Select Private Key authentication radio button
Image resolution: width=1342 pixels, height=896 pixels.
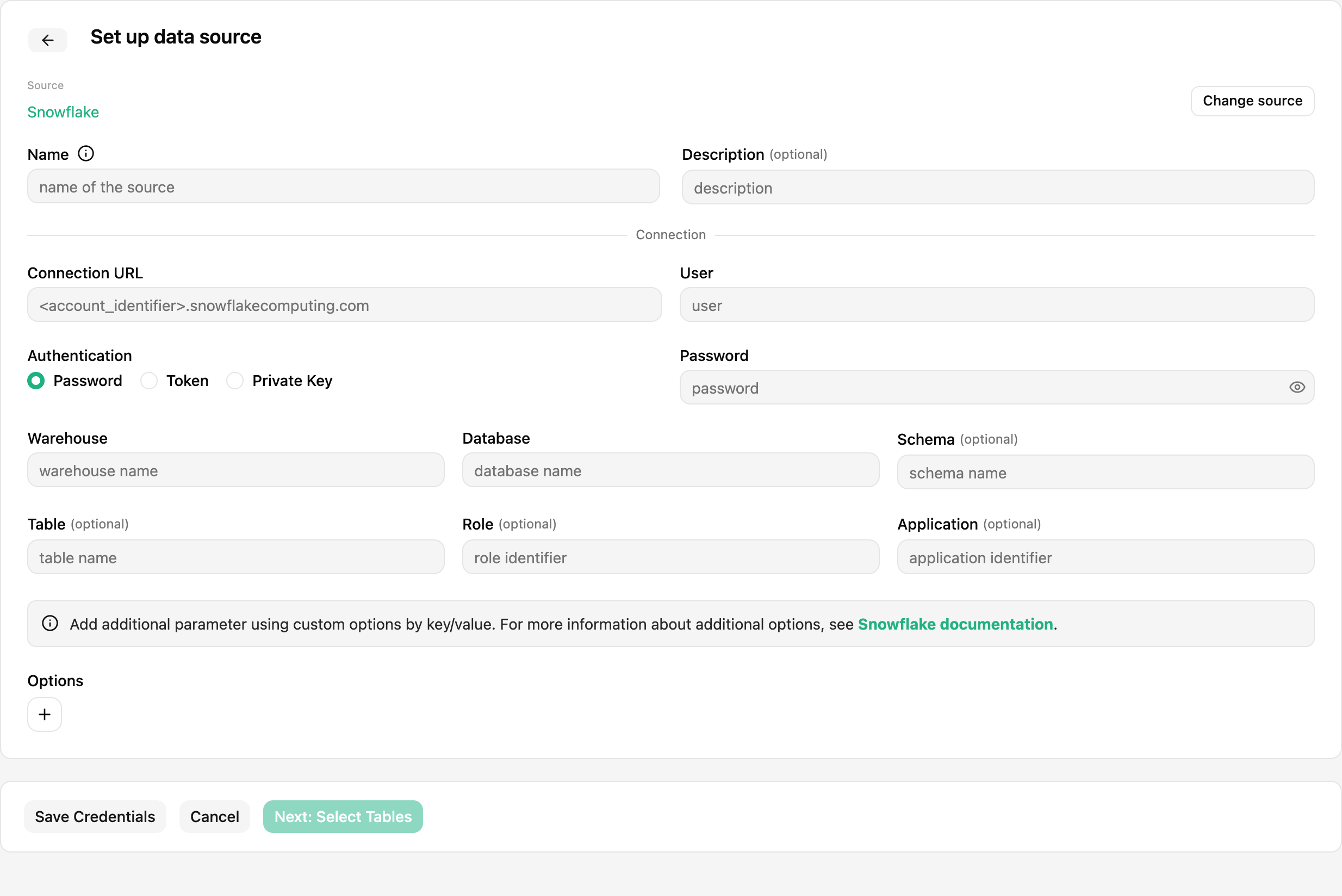[235, 381]
